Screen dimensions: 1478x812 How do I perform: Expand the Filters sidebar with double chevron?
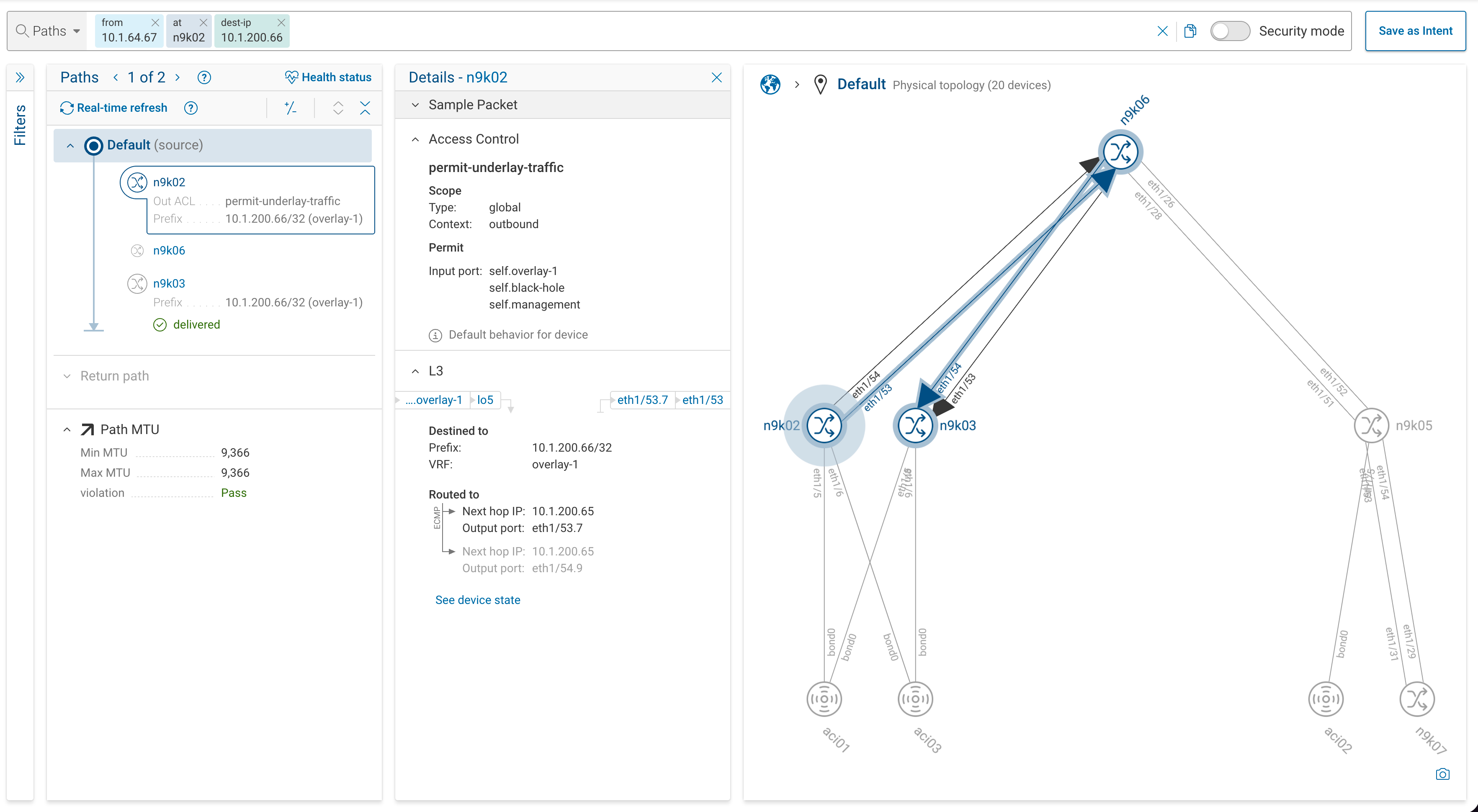coord(20,77)
